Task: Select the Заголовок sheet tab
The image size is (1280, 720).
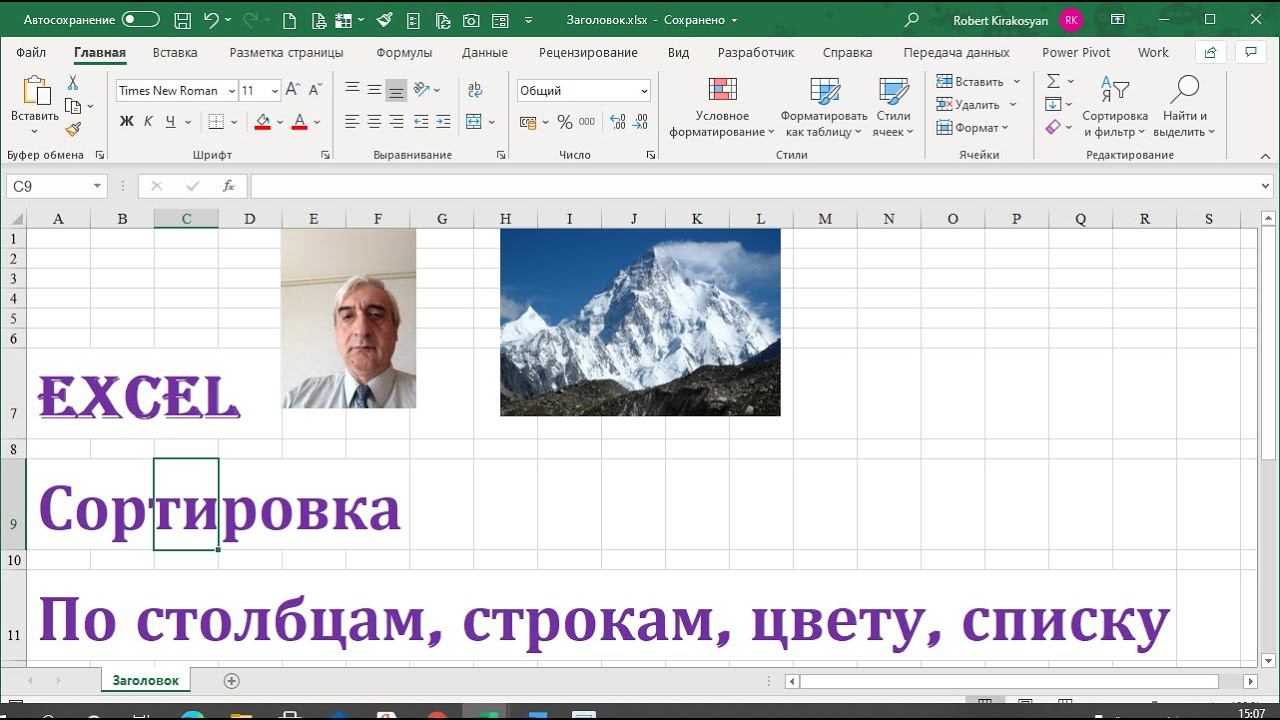Action: pos(145,681)
